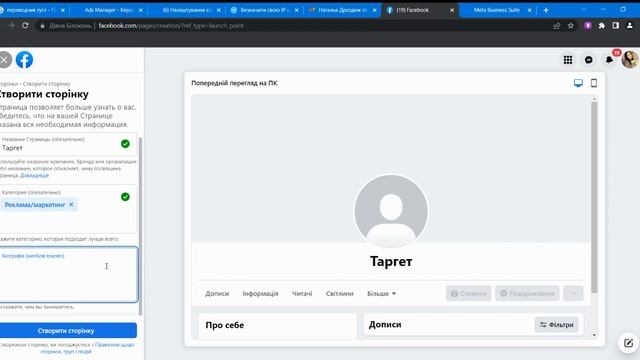
Task: Click the tab search chevron in Chrome
Action: (x=583, y=9)
